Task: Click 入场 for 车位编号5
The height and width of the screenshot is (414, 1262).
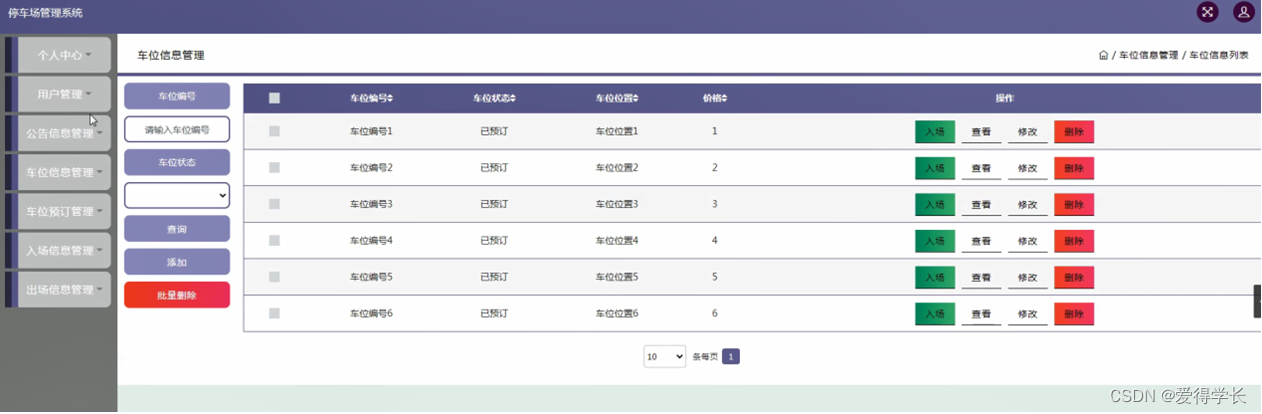Action: tap(935, 277)
